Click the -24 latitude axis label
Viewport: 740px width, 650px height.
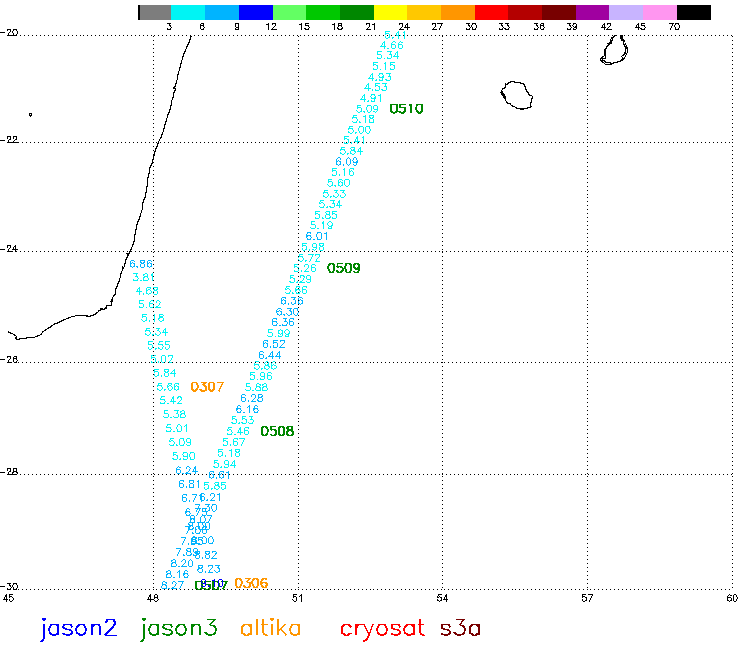pos(9,248)
